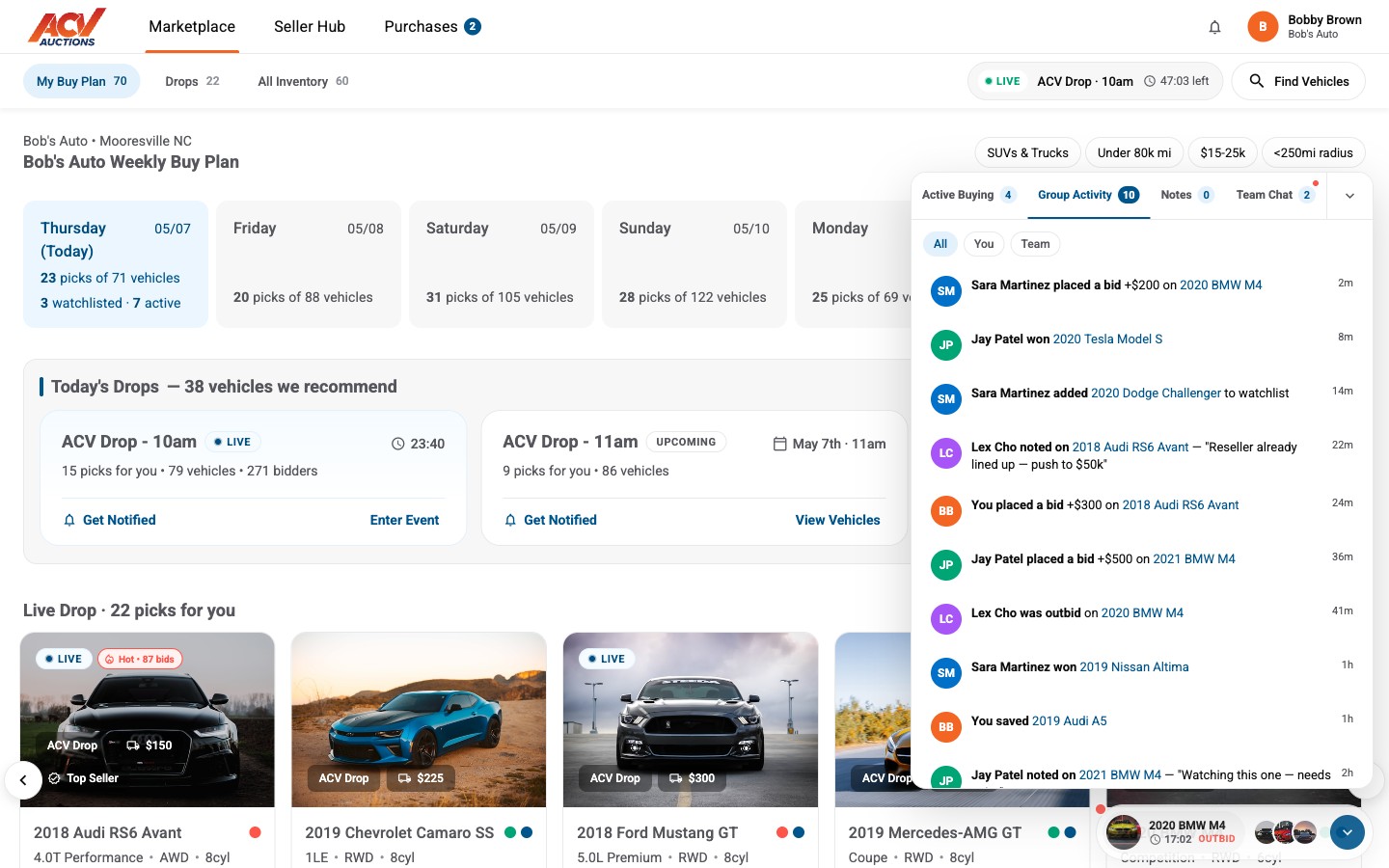Click the $225 transport fee on Camaro

pos(421,778)
